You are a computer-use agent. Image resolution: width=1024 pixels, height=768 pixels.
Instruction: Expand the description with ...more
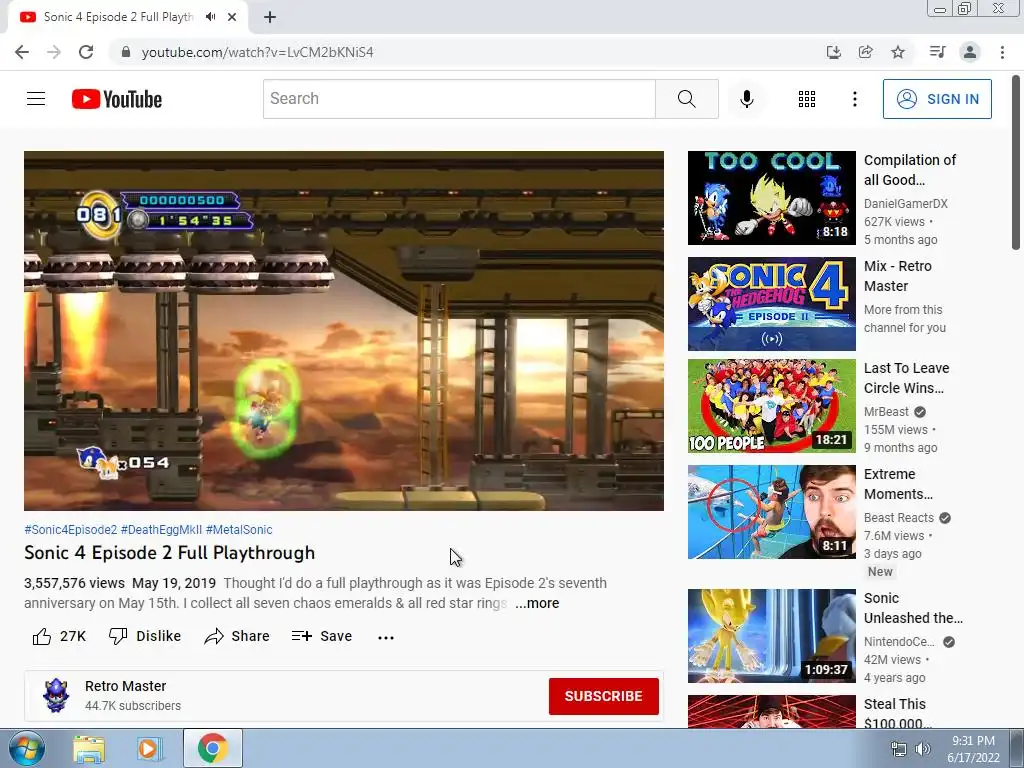coord(537,603)
